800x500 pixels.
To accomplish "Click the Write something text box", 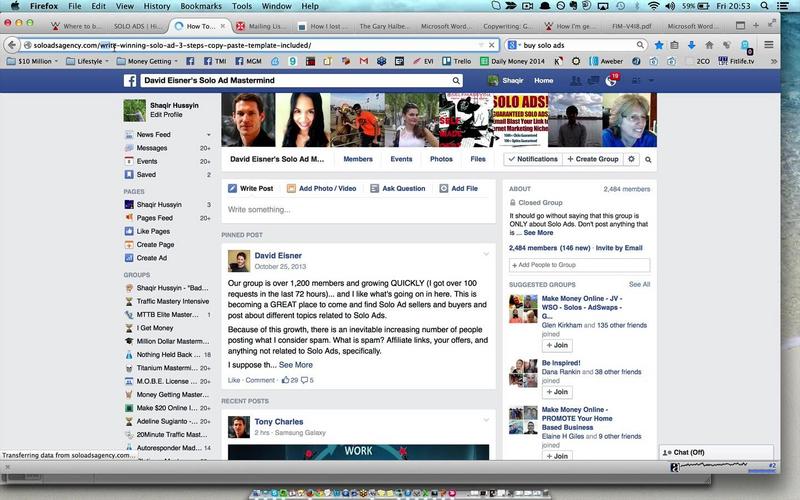I will (358, 210).
